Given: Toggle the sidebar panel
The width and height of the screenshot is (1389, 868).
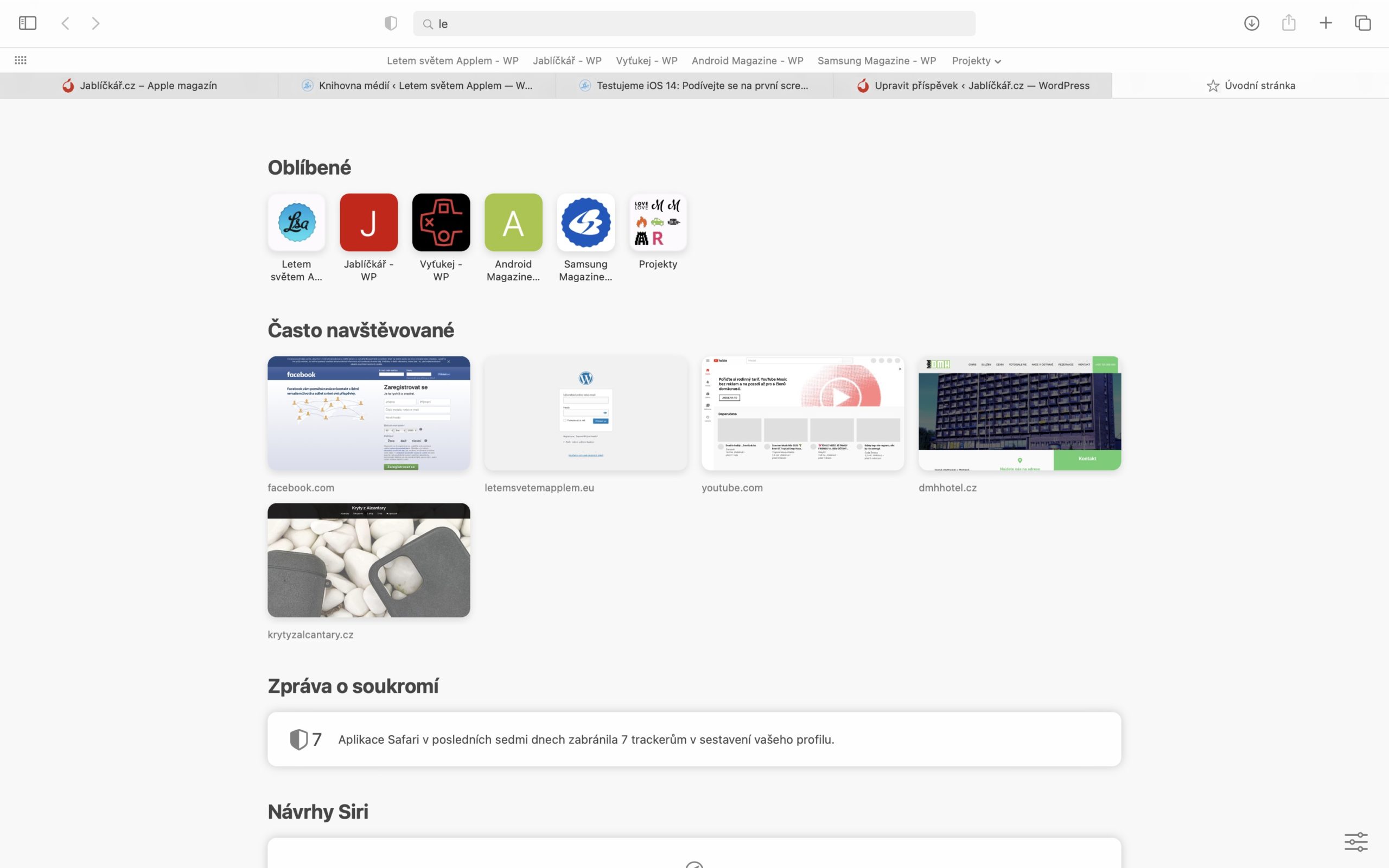Looking at the screenshot, I should (x=28, y=23).
